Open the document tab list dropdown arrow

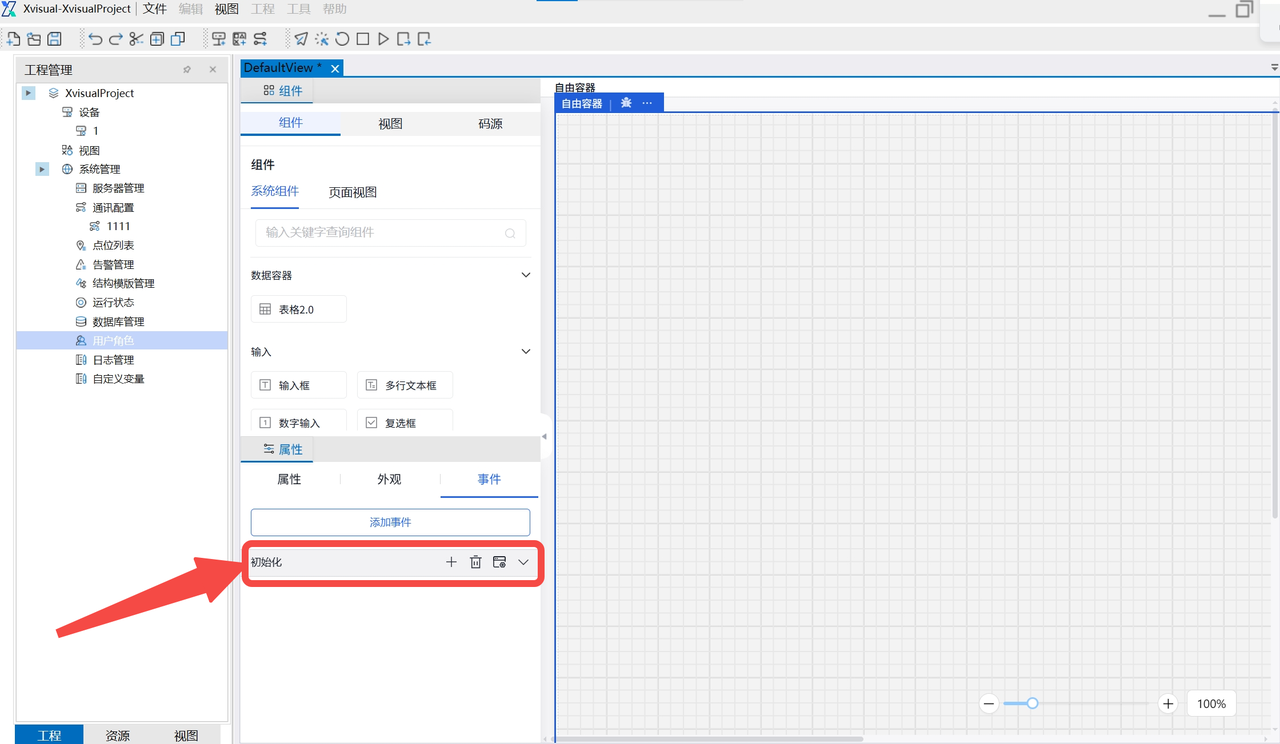pos(1274,68)
